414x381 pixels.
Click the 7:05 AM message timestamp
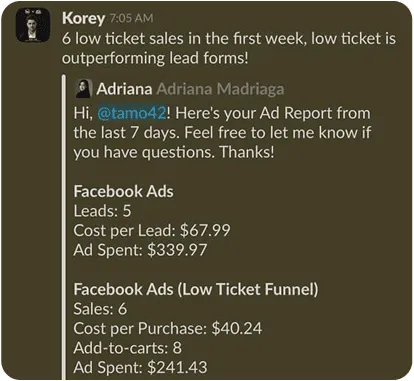click(x=131, y=18)
